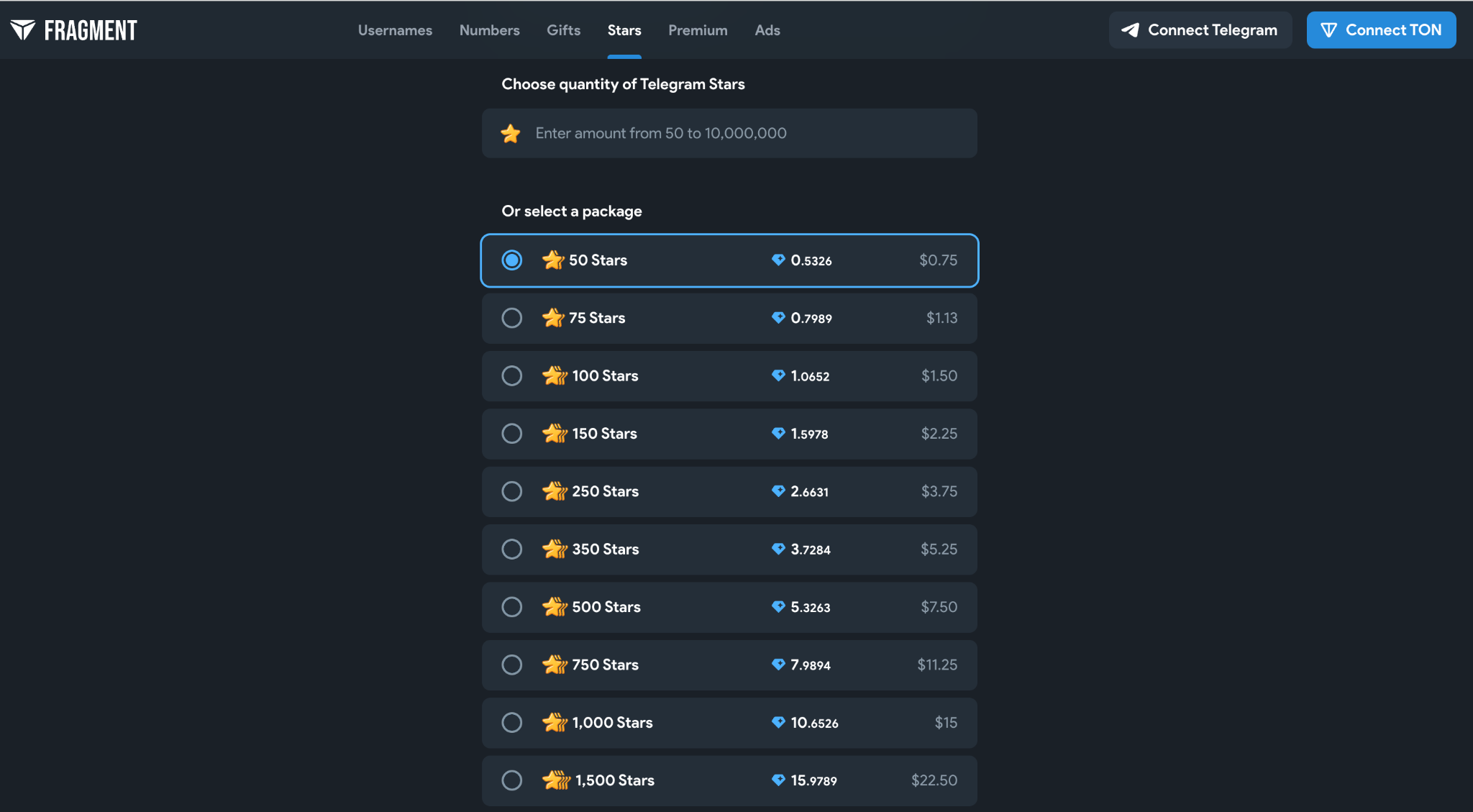This screenshot has width=1473, height=812.
Task: Click the star icon in amount field
Action: point(511,133)
